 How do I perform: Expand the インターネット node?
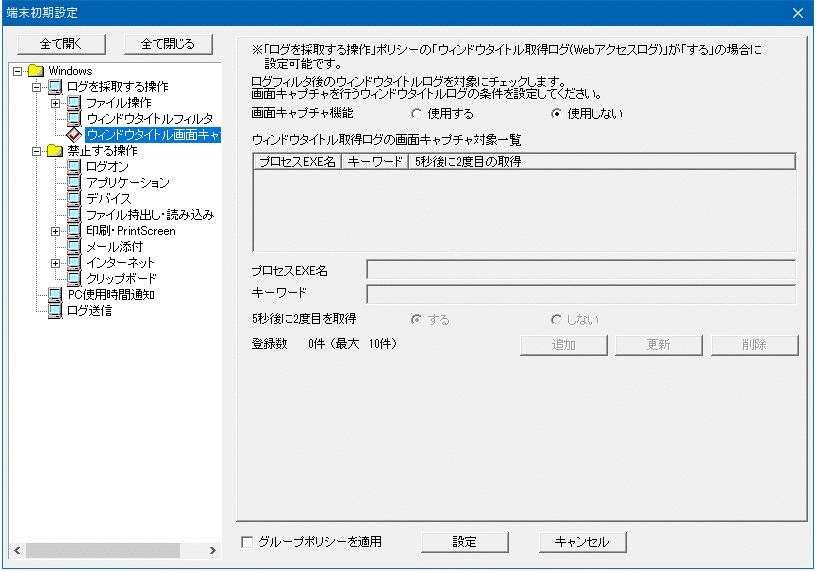[55, 263]
